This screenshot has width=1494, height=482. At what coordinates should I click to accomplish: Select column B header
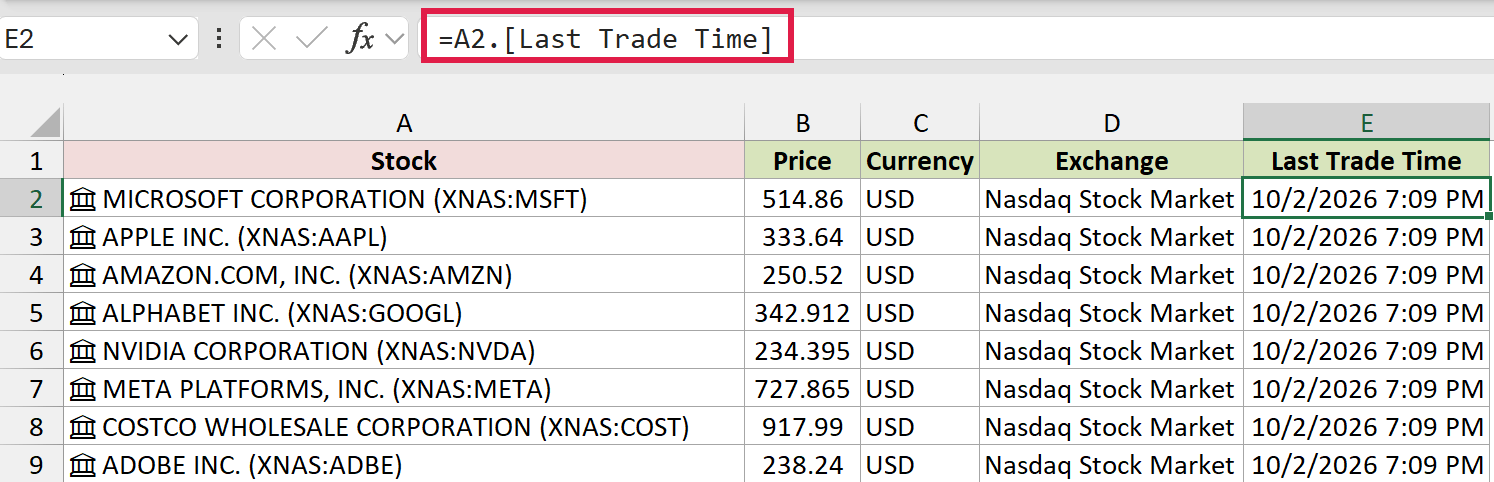(803, 123)
